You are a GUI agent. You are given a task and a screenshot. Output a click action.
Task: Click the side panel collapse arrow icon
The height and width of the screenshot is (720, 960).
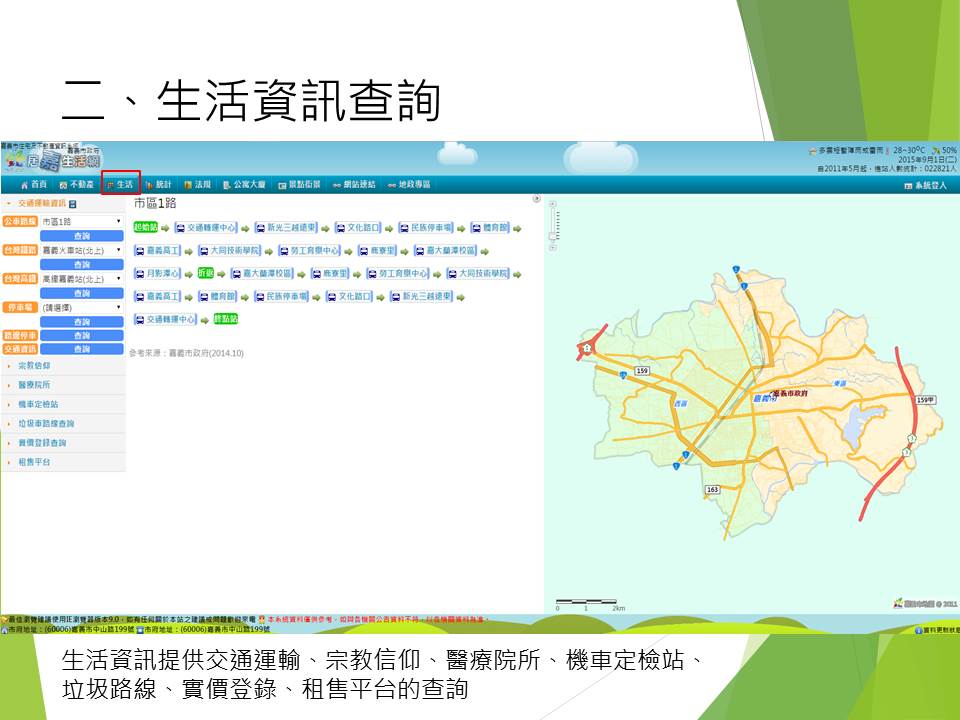[536, 199]
